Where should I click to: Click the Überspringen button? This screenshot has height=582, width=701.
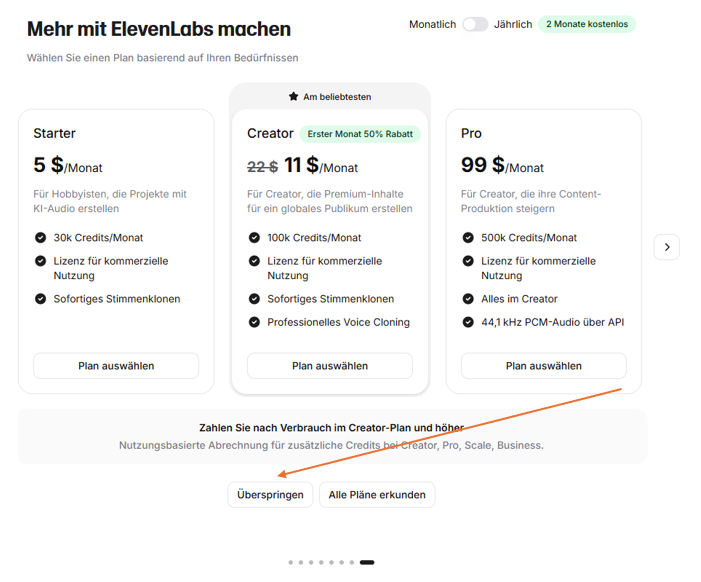click(270, 494)
